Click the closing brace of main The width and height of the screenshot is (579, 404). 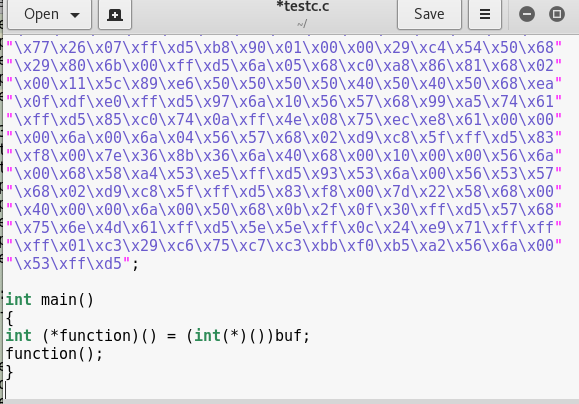[x=10, y=372]
